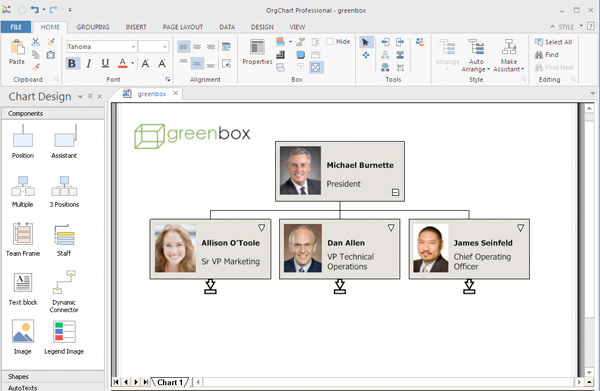The width and height of the screenshot is (600, 391).
Task: Click the decrease font size icon
Action: pyautogui.click(x=162, y=64)
